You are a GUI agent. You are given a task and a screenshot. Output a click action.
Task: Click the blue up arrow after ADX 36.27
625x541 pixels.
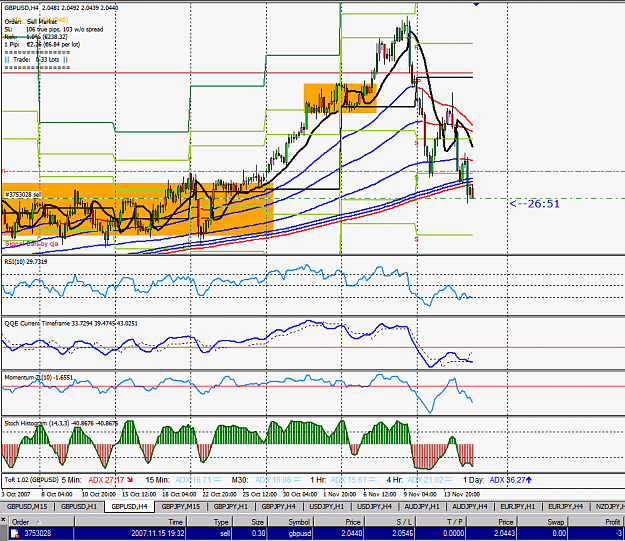529,480
